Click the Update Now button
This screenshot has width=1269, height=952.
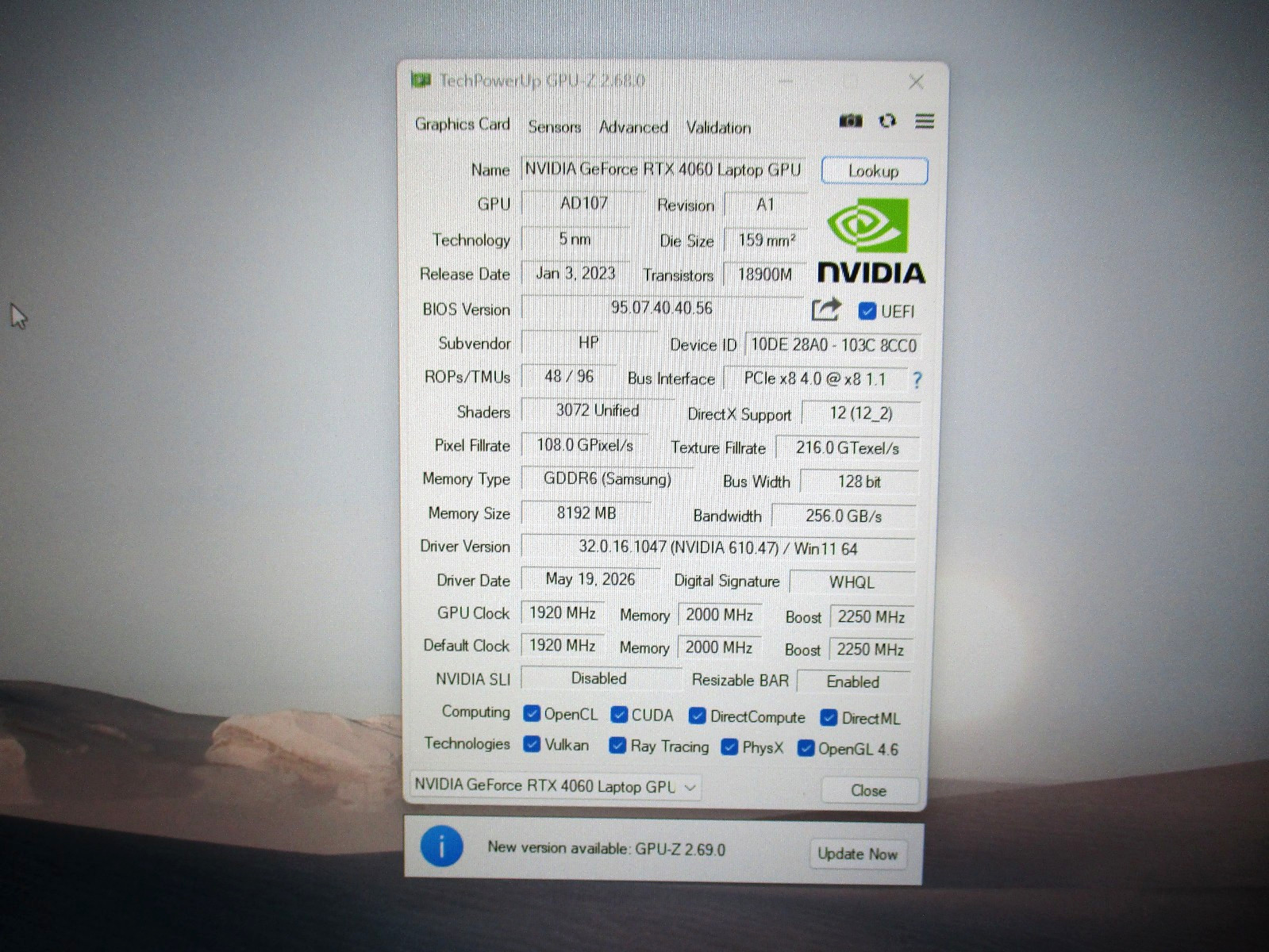857,854
